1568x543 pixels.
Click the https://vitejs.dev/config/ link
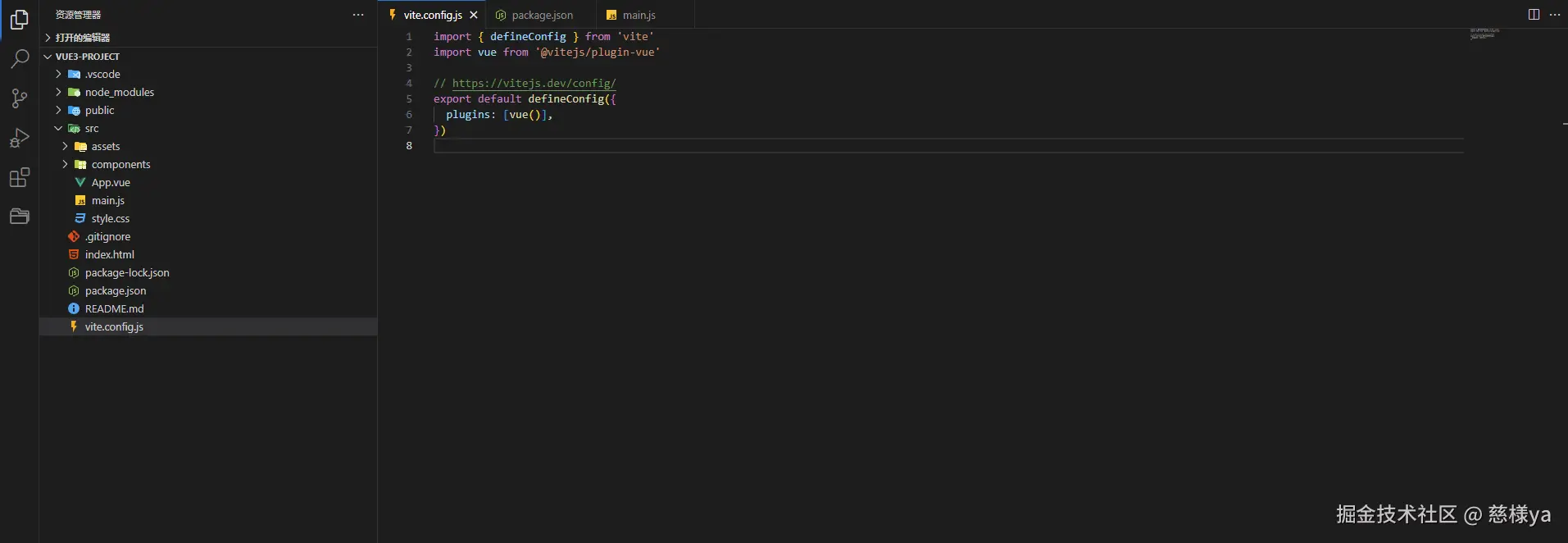(x=534, y=83)
